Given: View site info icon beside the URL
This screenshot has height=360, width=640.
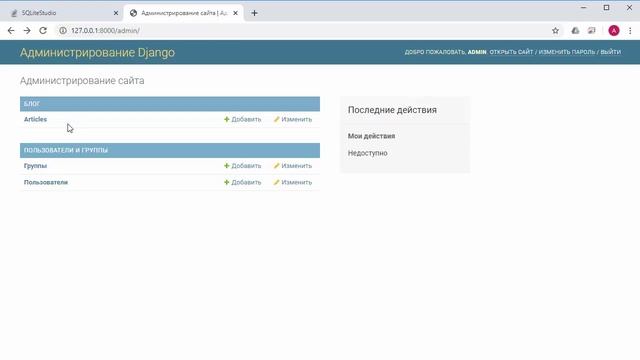Looking at the screenshot, I should pyautogui.click(x=63, y=31).
